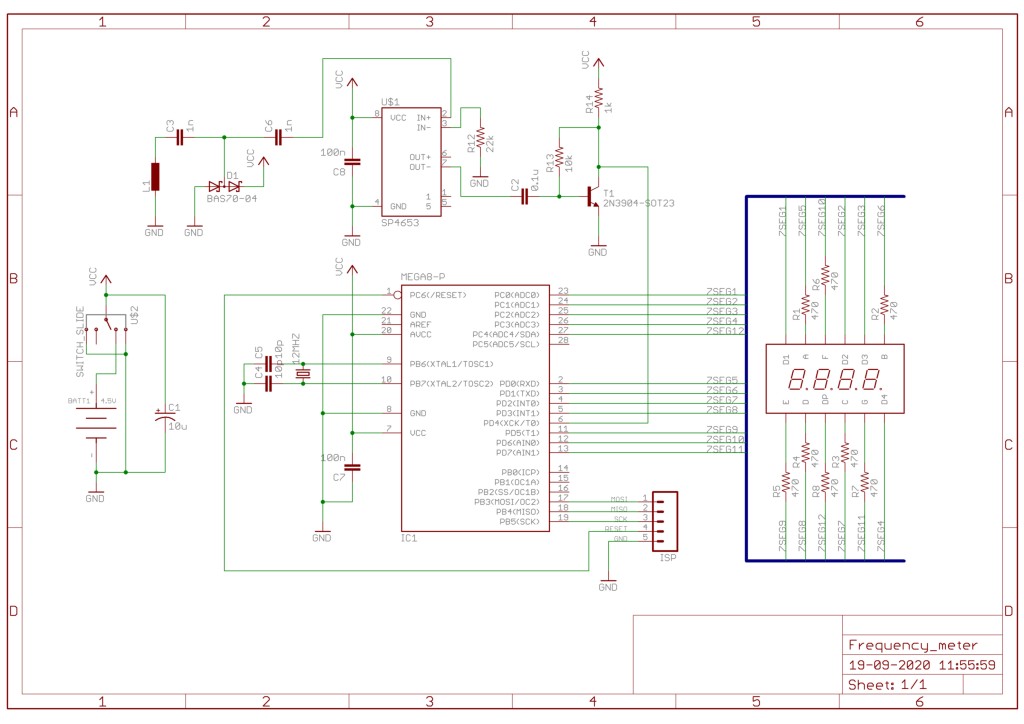This screenshot has width=1024, height=724.
Task: Click the Sheet: 1/1 text
Action: [x=887, y=685]
